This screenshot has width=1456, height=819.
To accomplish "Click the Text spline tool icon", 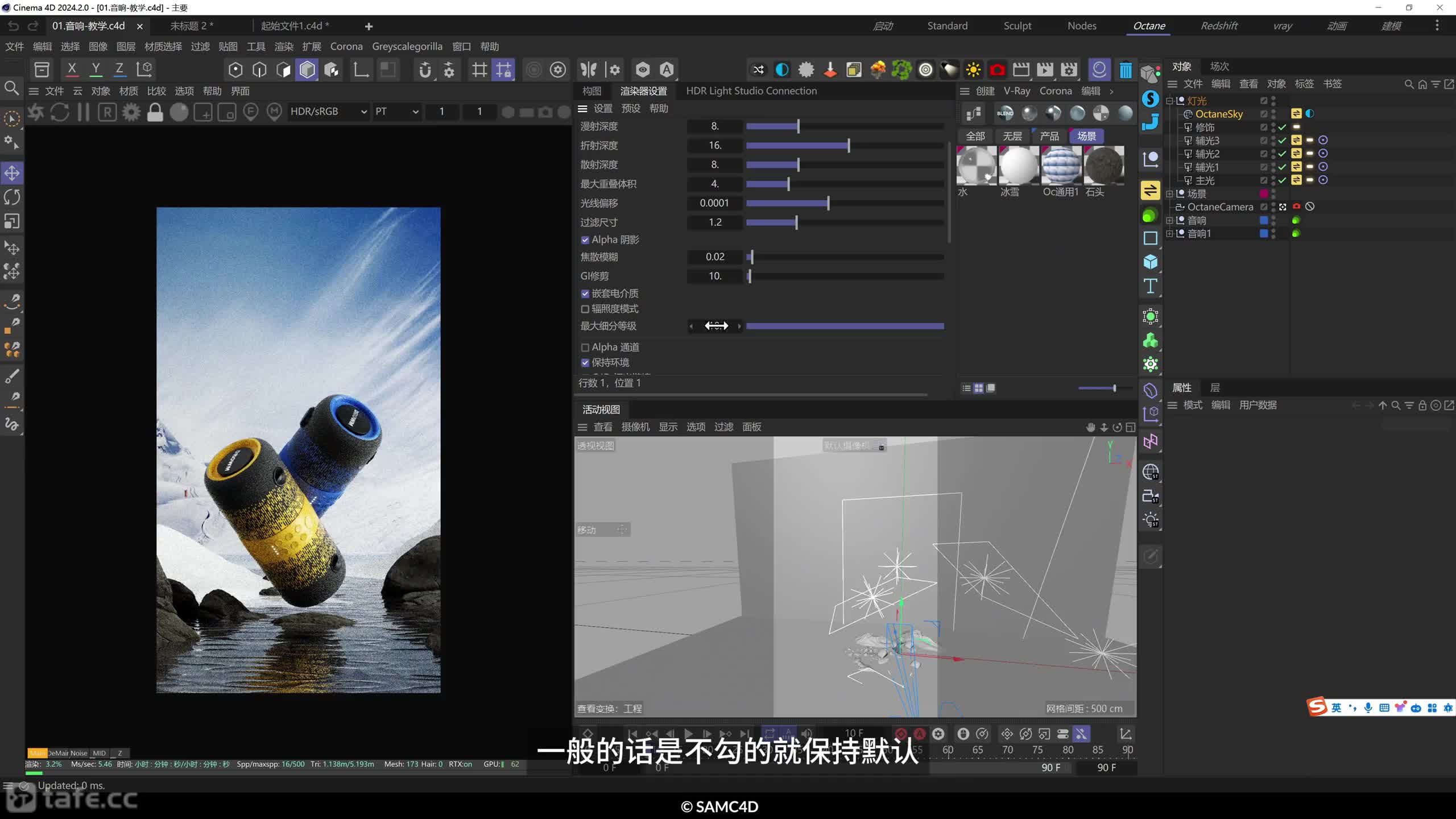I will [x=1150, y=286].
